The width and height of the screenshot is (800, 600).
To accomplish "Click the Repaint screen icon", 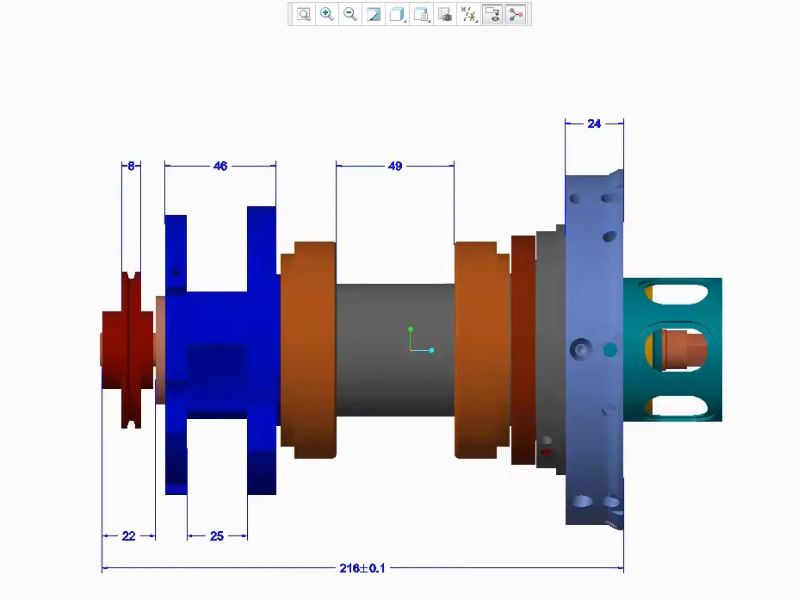I will (x=374, y=14).
